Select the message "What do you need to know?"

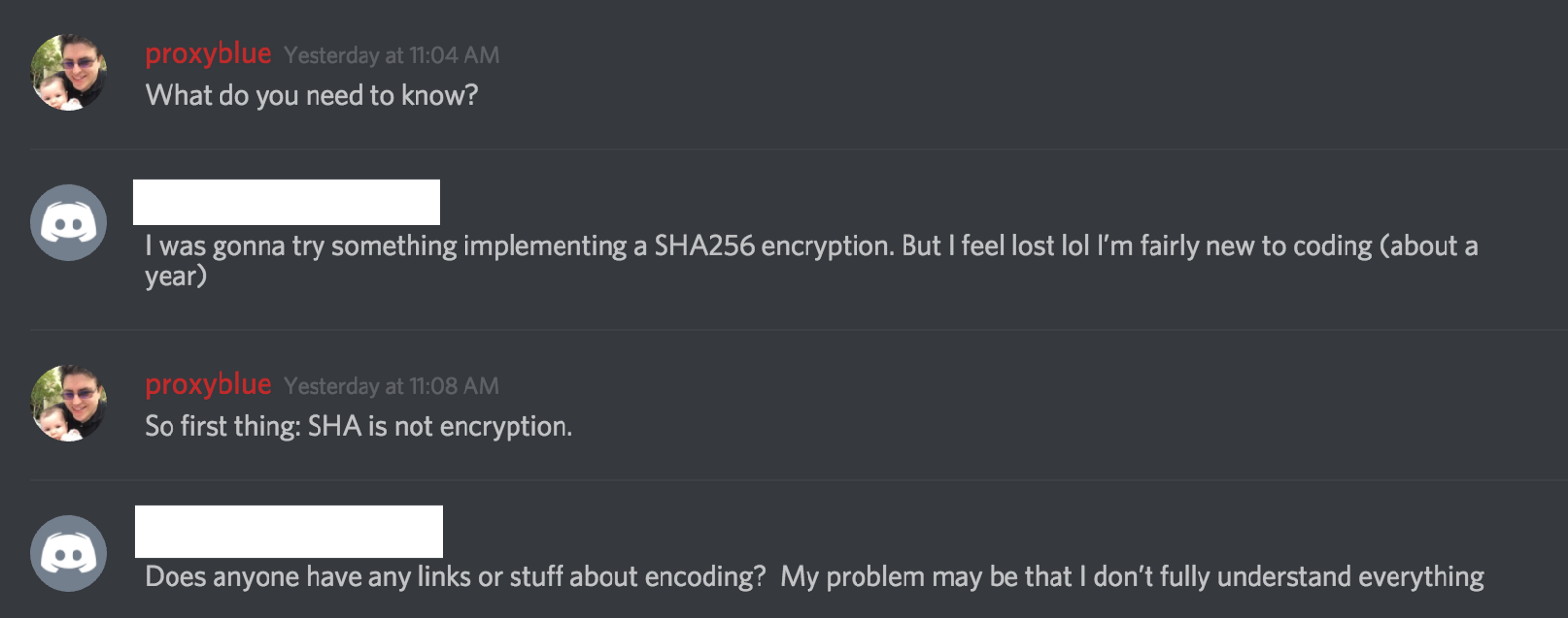(312, 95)
